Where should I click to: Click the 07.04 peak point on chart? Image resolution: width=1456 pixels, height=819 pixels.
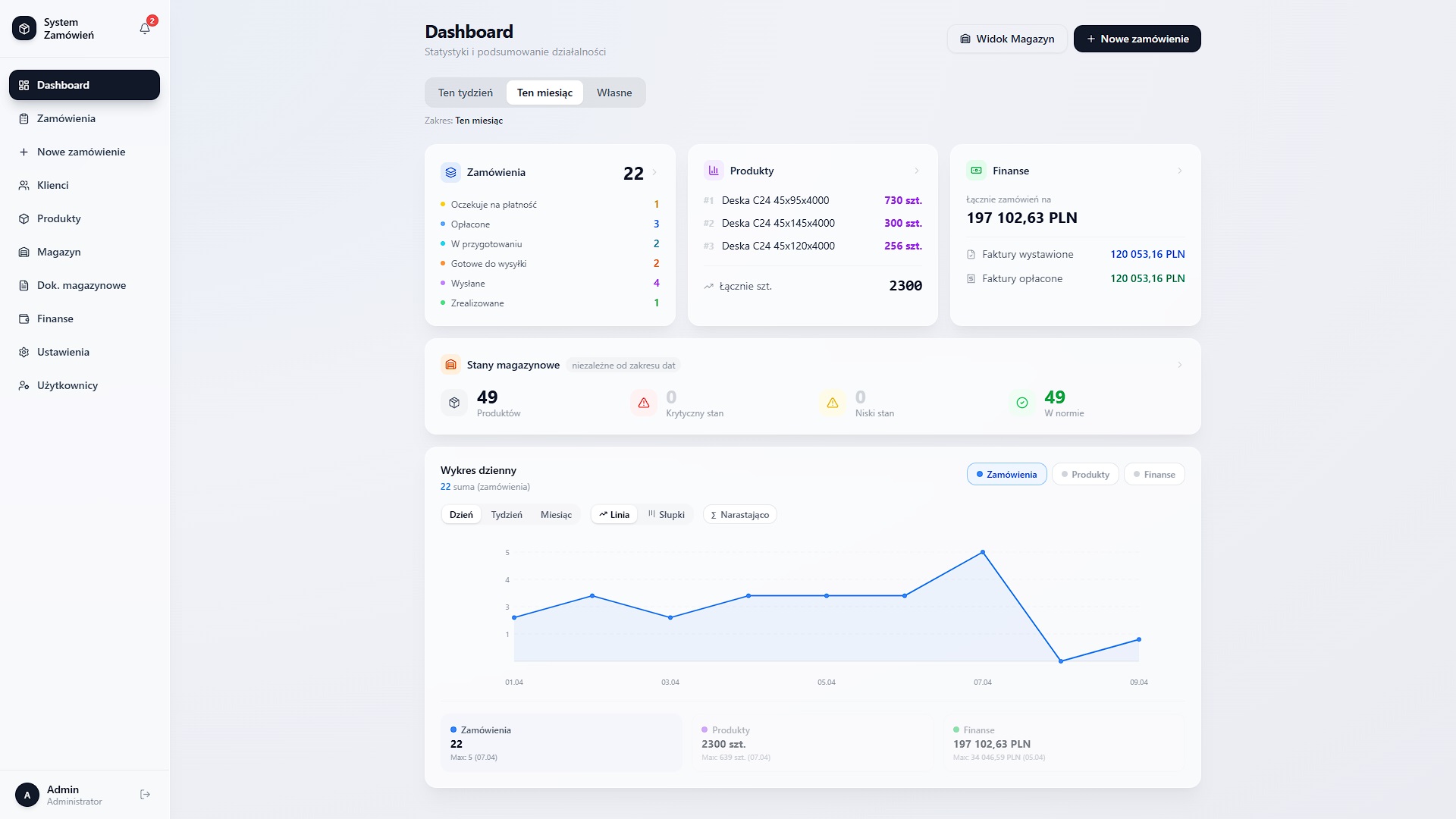coord(983,552)
